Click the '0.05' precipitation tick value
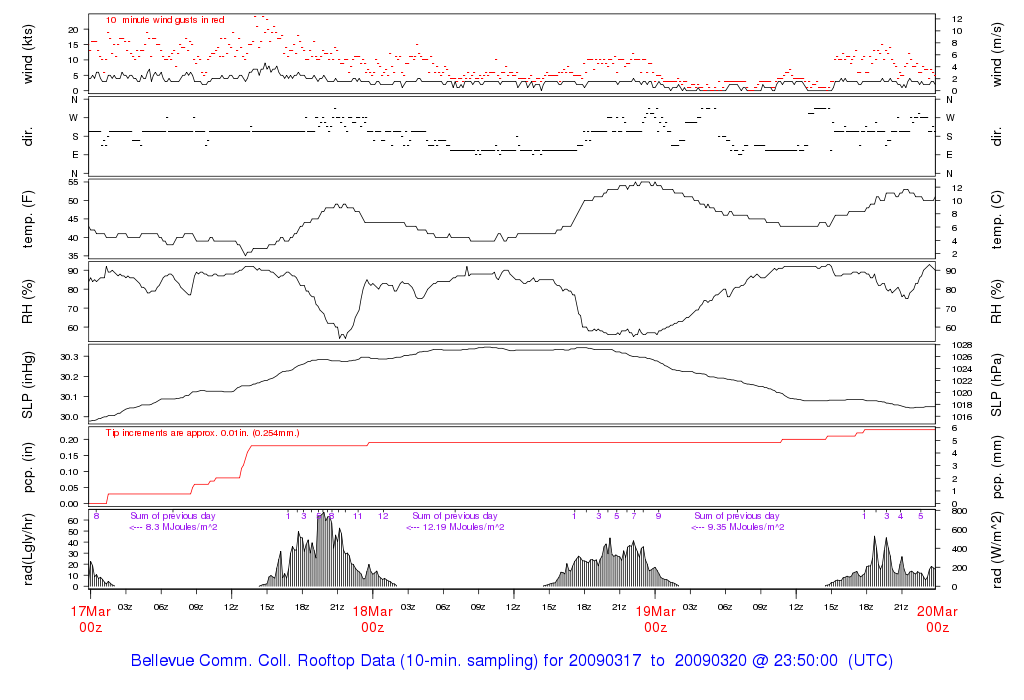The height and width of the screenshot is (700, 1024). (69, 488)
